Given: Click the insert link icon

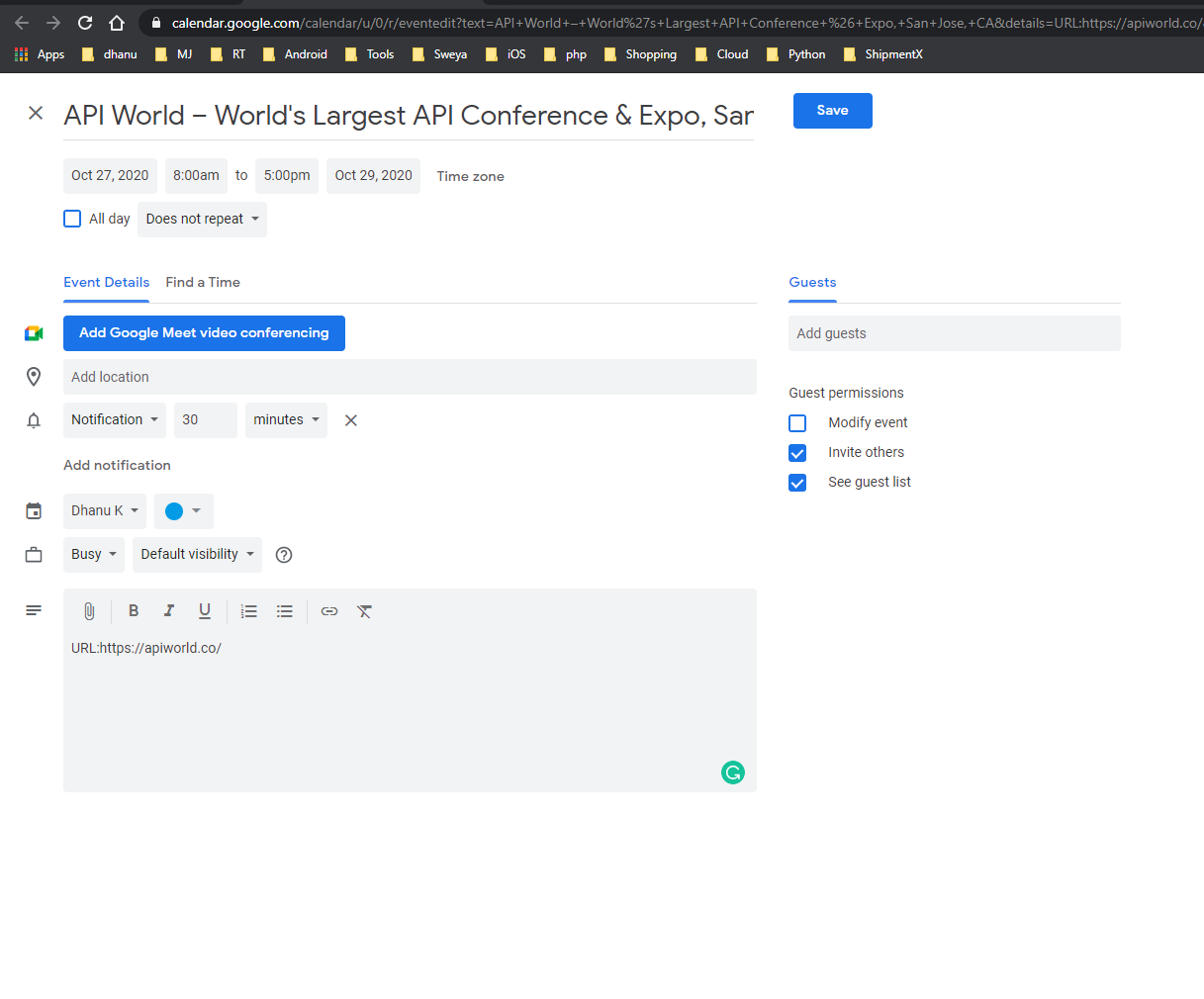Looking at the screenshot, I should point(329,611).
